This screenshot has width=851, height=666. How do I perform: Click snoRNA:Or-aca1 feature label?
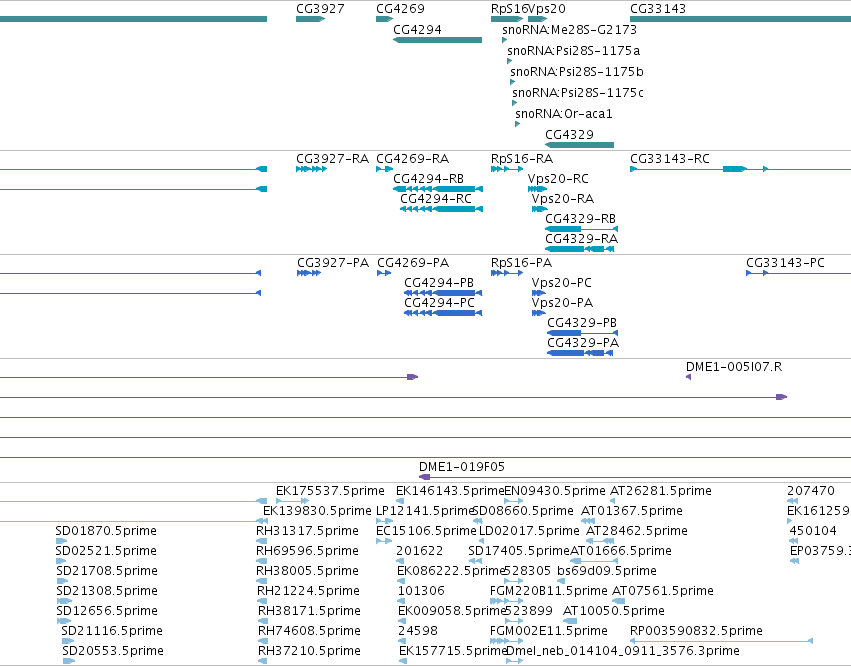[x=563, y=114]
